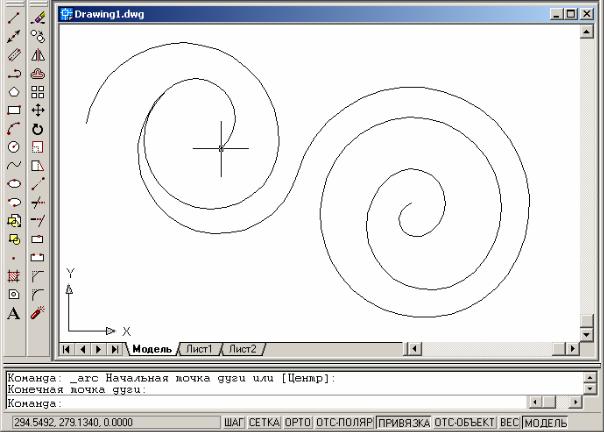Viewport: 604px width, 432px height.
Task: Click command line horizontal scroll left arrow
Action: click(535, 403)
